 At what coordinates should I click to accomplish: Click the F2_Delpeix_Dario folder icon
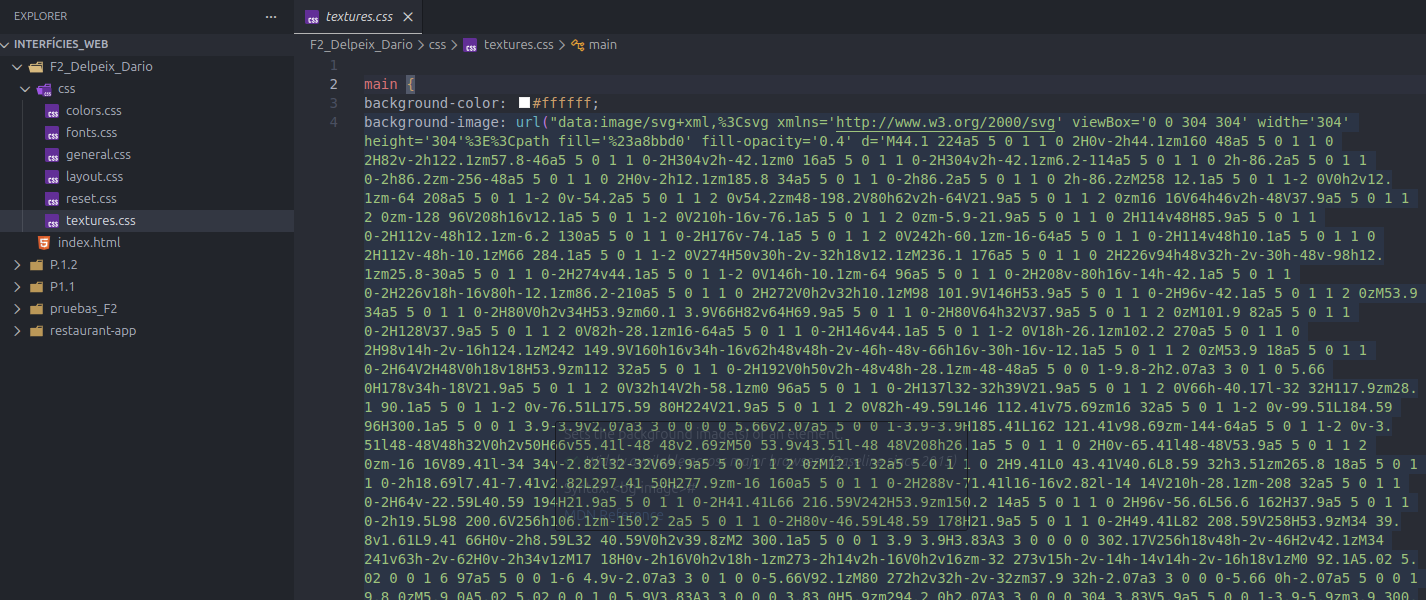pos(36,67)
